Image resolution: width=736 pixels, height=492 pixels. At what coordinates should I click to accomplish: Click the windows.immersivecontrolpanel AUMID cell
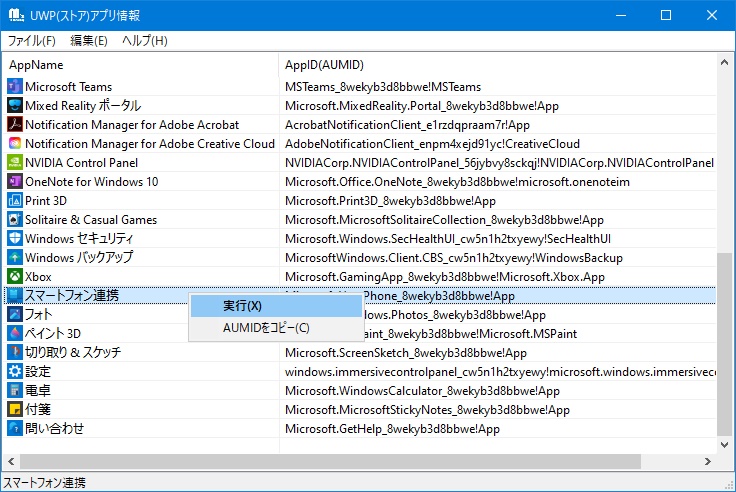click(500, 372)
